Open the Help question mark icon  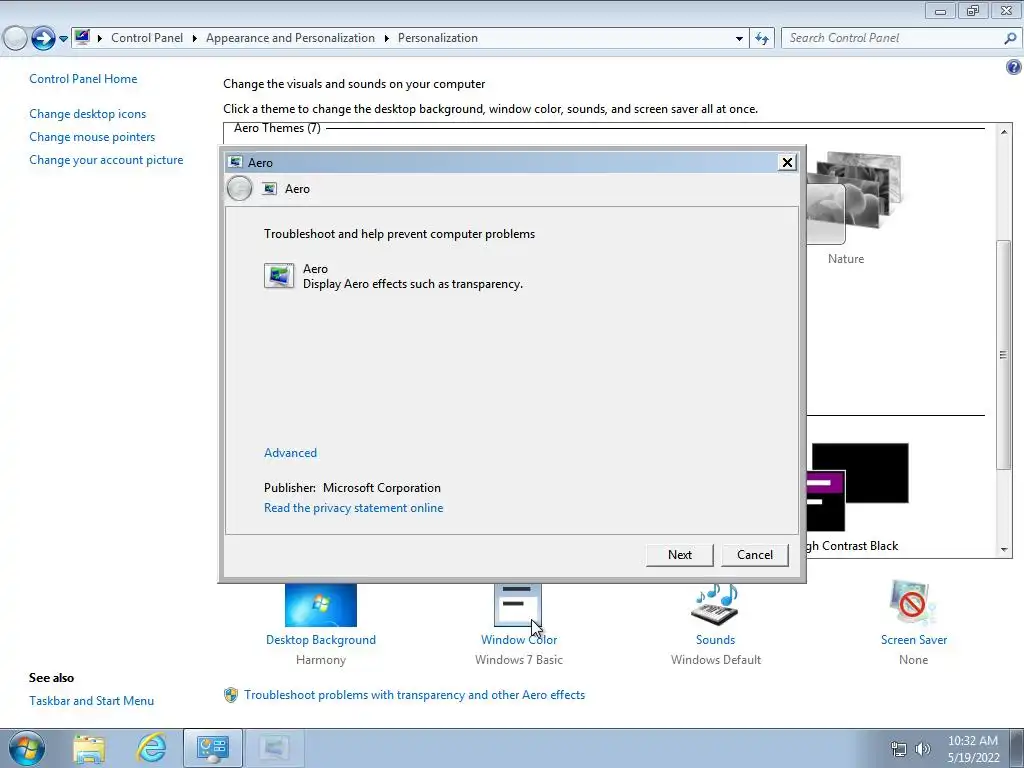click(x=1014, y=67)
